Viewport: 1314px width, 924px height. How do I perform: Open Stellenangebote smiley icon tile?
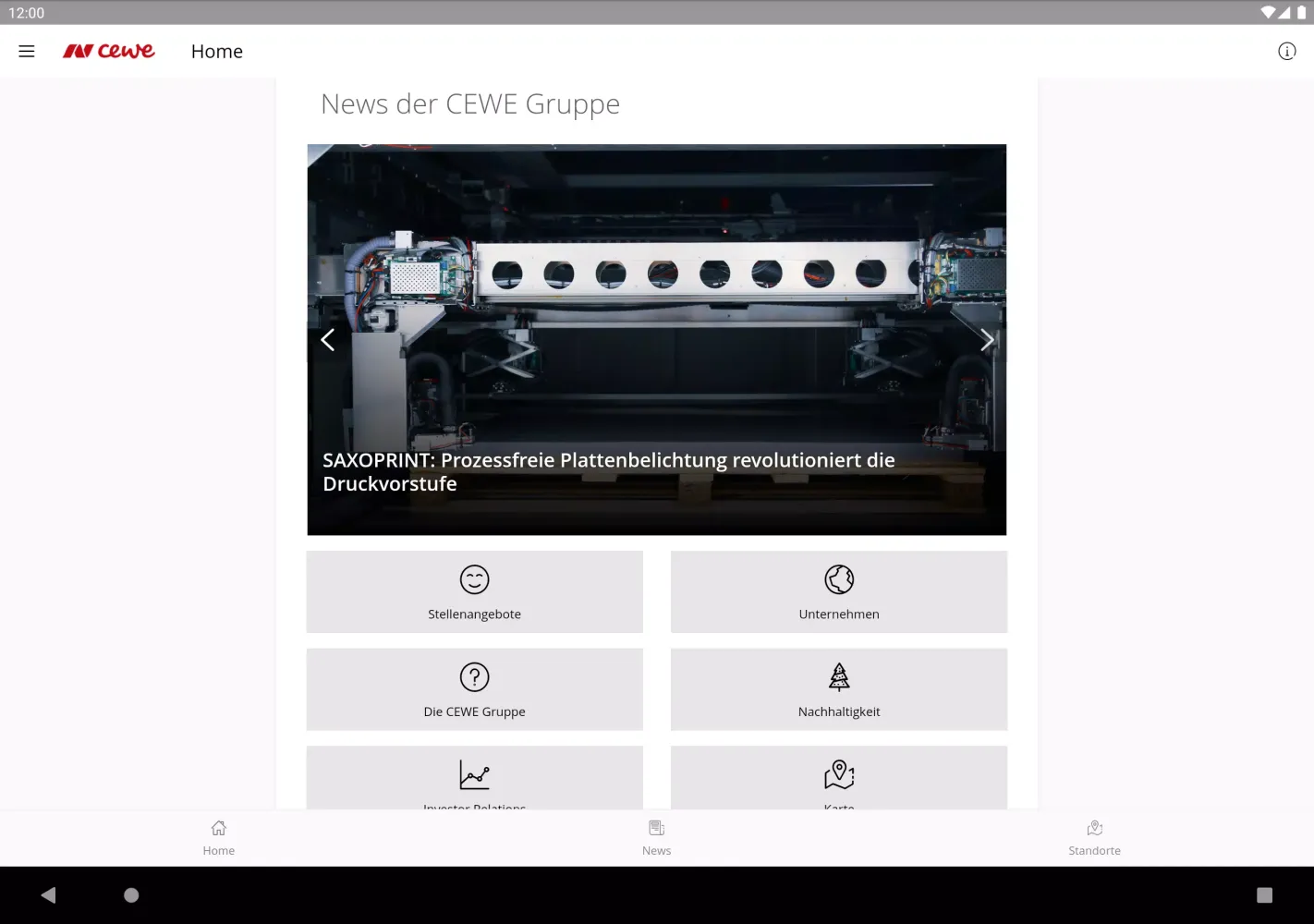(x=474, y=579)
